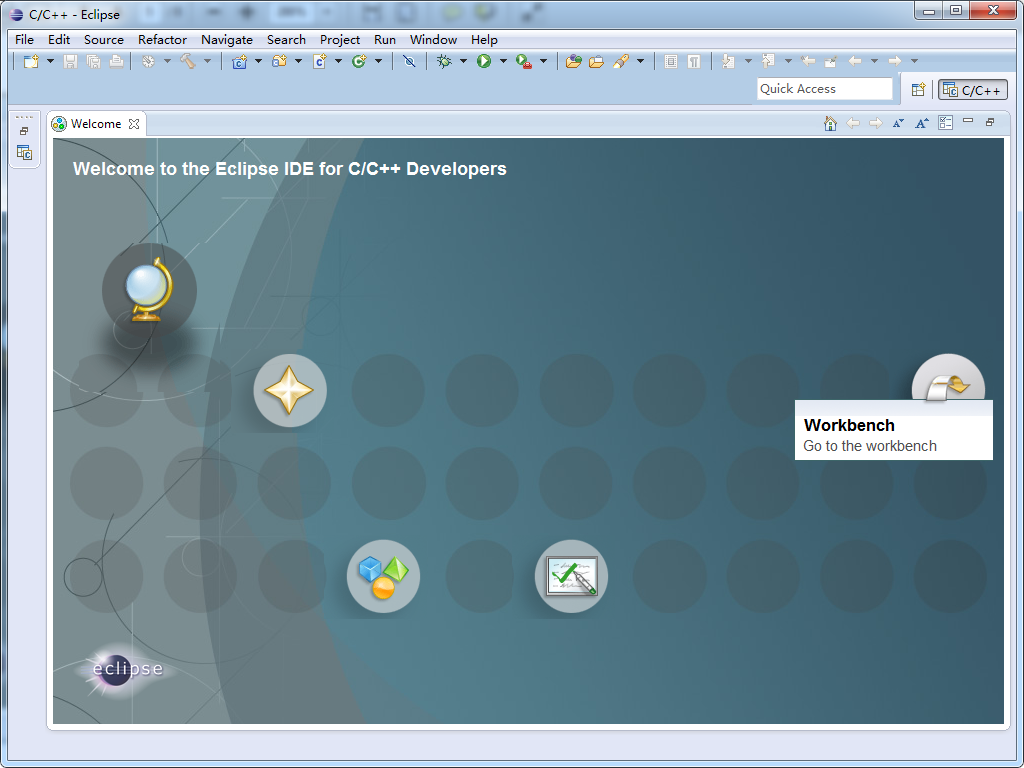Click the Run External Tools icon
1024x768 pixels.
pyautogui.click(x=524, y=61)
